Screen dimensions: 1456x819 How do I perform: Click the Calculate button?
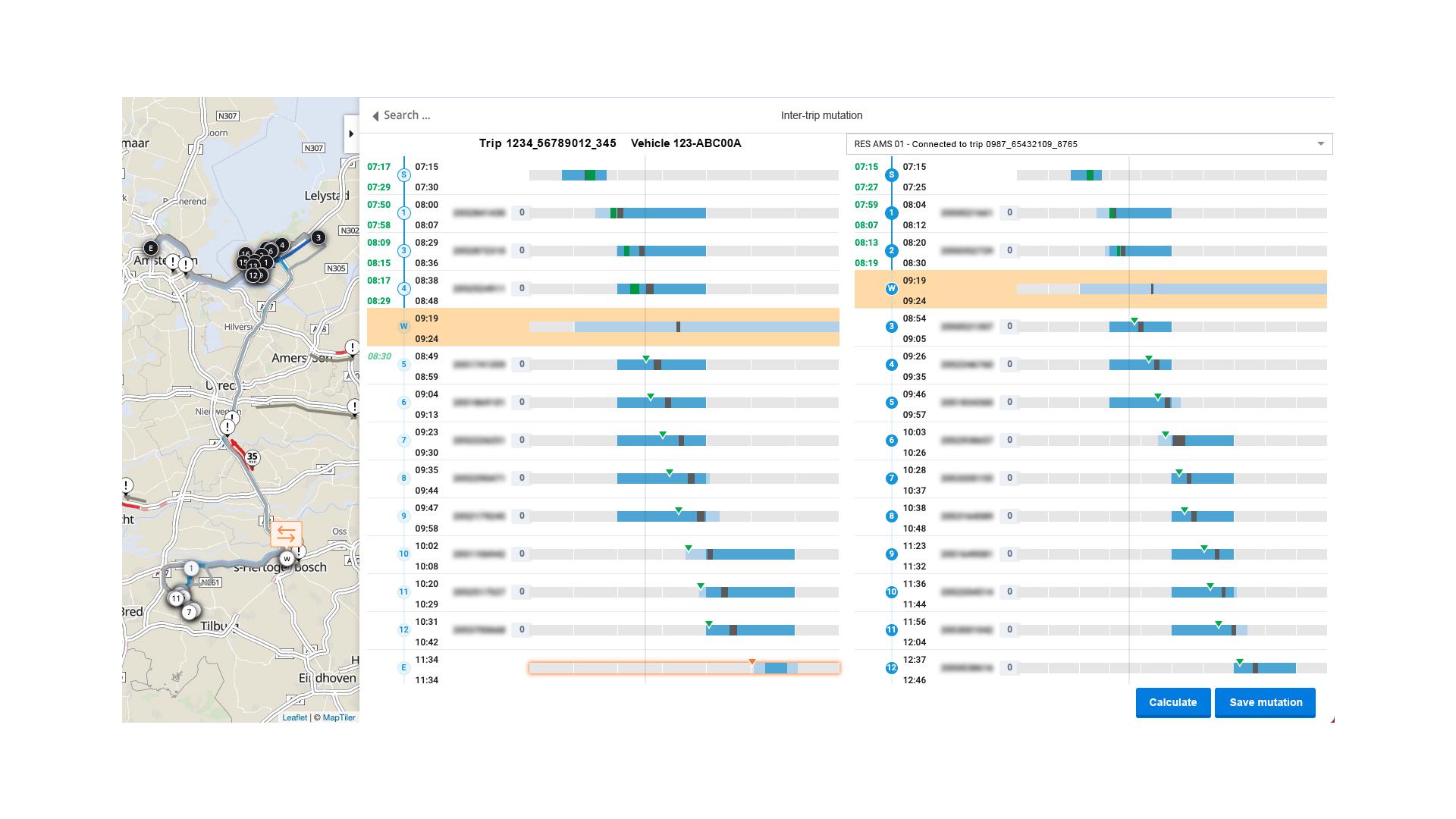pyautogui.click(x=1172, y=702)
